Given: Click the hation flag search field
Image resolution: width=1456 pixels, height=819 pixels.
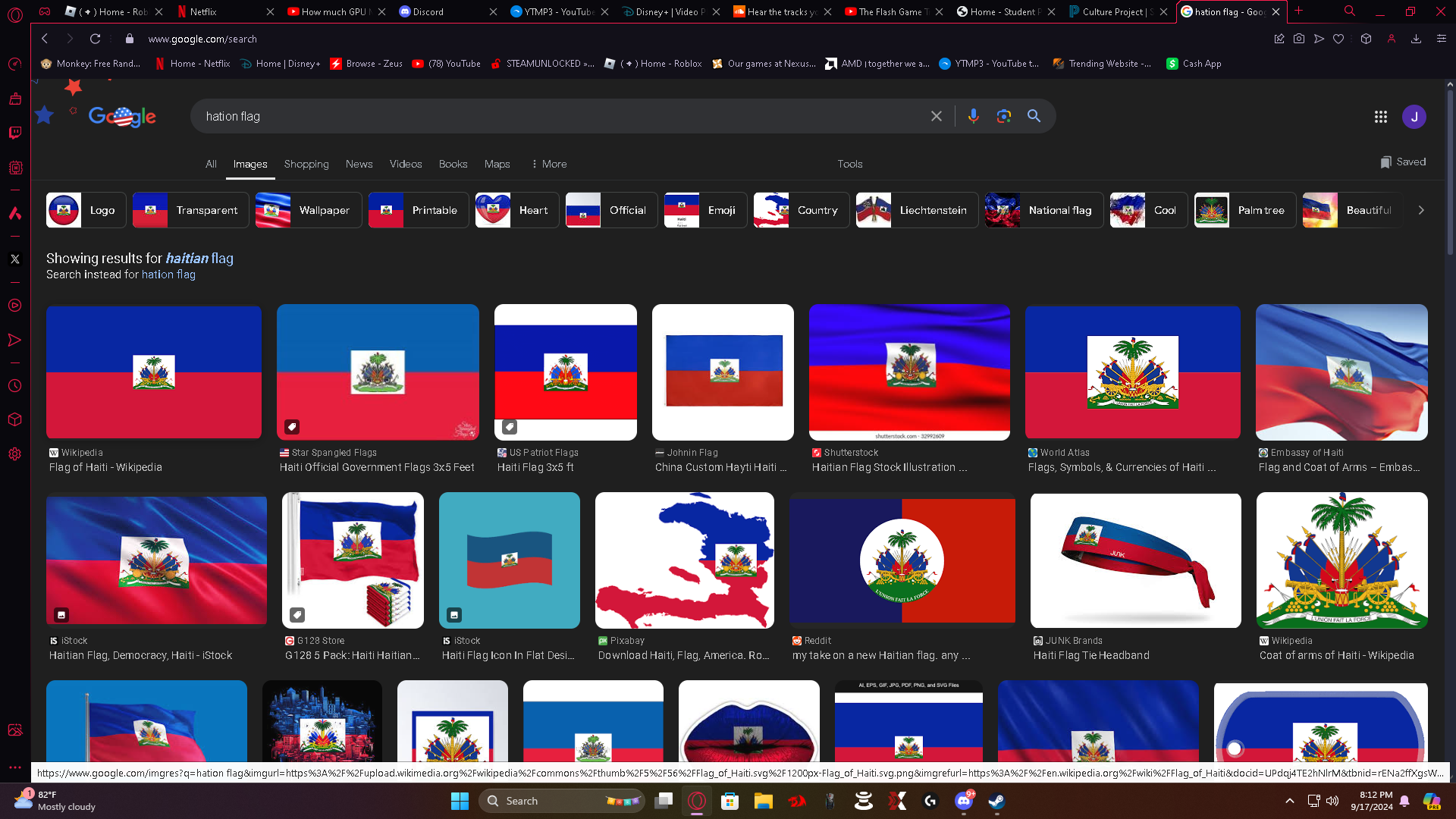Looking at the screenshot, I should click(x=531, y=116).
